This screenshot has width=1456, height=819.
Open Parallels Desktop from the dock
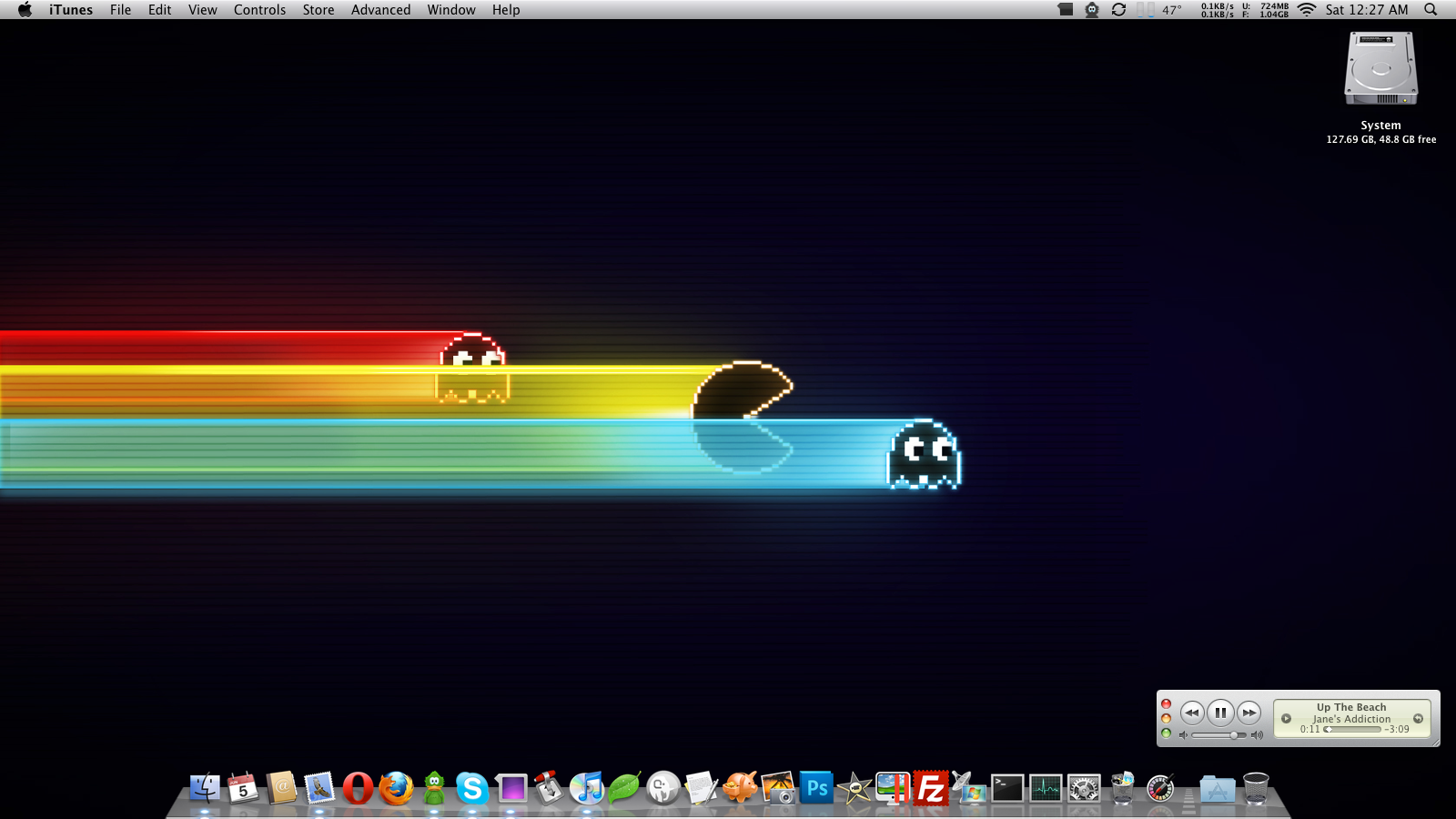(x=893, y=788)
